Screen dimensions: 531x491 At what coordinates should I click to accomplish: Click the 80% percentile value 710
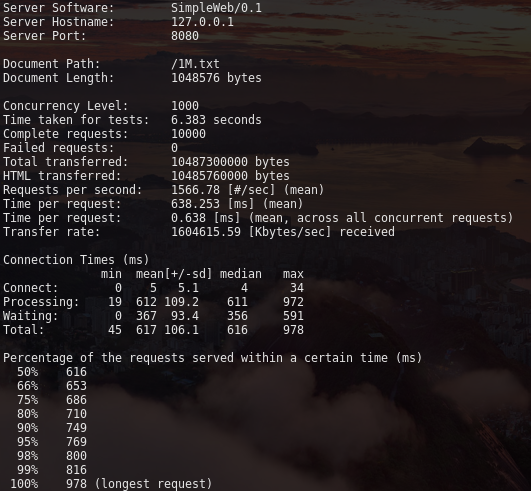pos(77,414)
